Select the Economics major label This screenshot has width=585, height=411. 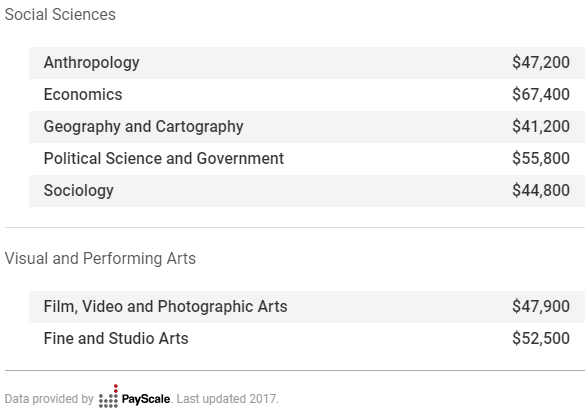[83, 94]
